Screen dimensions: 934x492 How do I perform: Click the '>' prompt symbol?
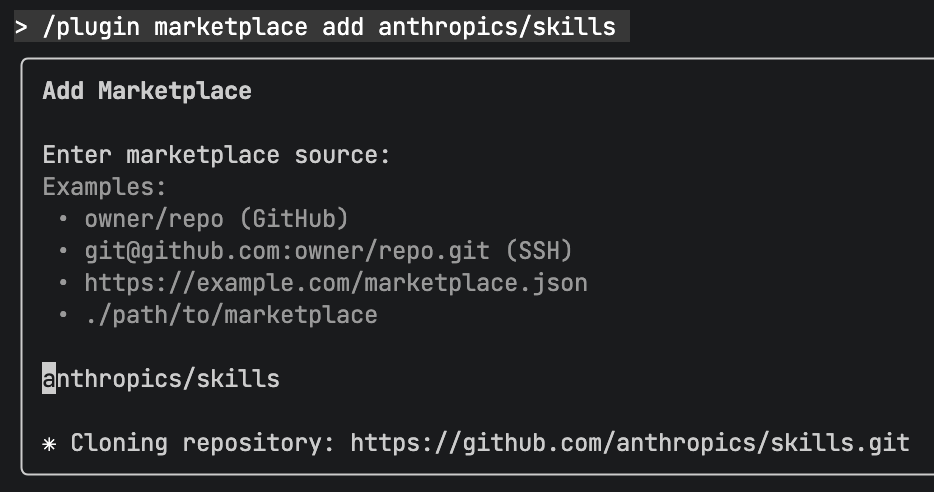point(21,27)
